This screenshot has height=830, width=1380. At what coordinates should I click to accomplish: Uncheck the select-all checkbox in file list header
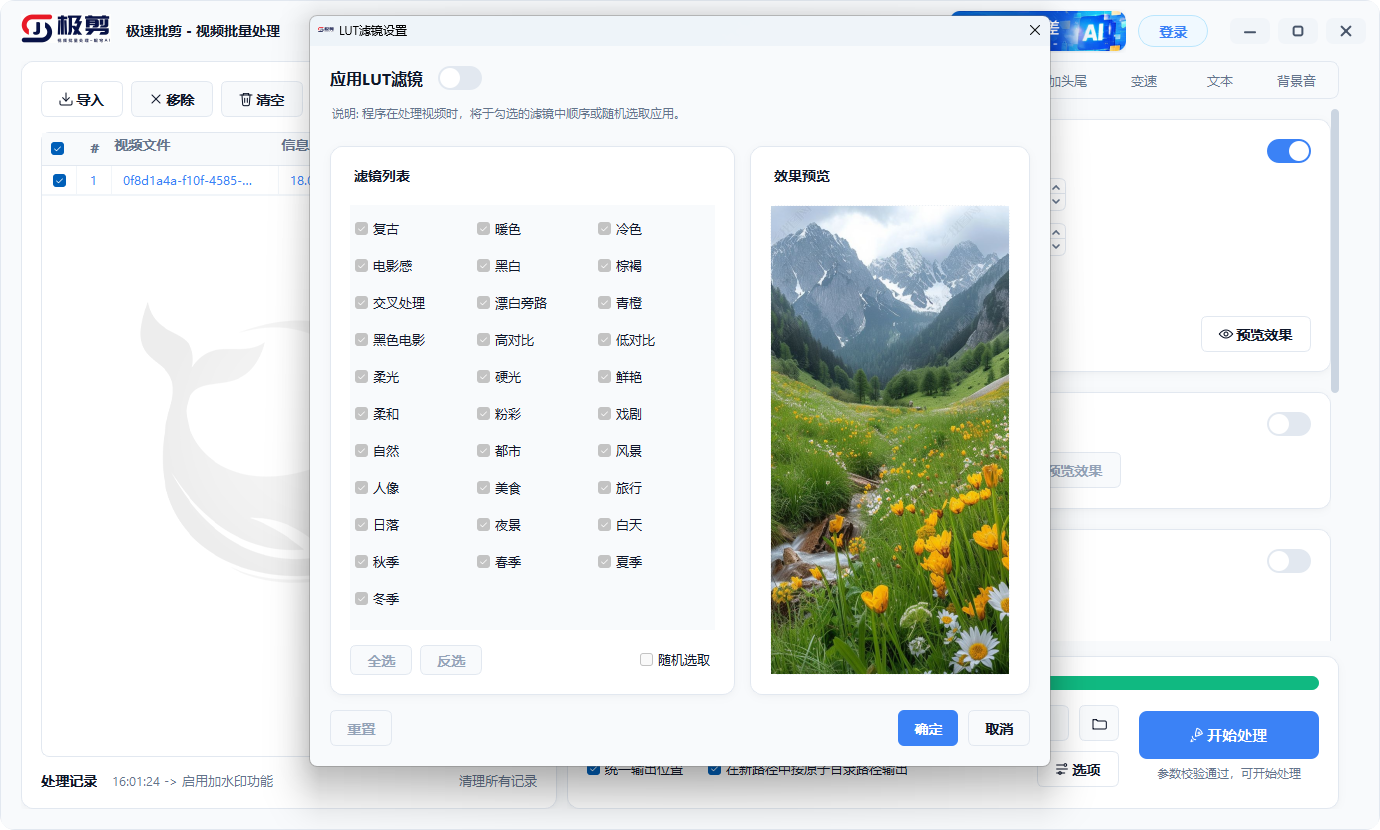click(x=57, y=148)
